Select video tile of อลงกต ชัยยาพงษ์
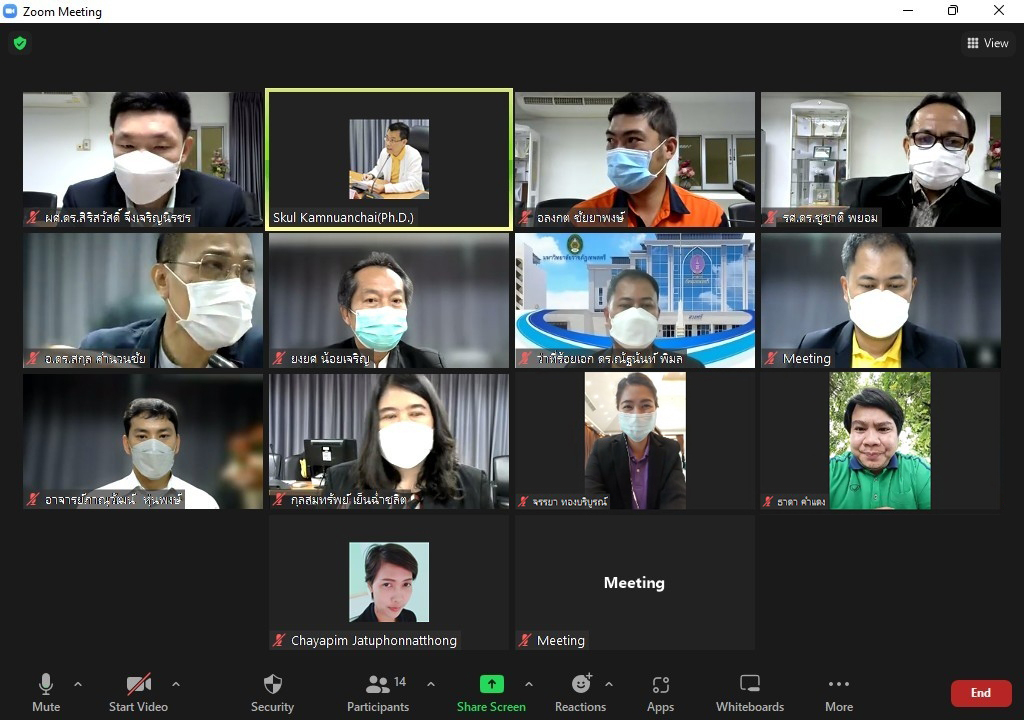The image size is (1024, 720). pyautogui.click(x=635, y=159)
